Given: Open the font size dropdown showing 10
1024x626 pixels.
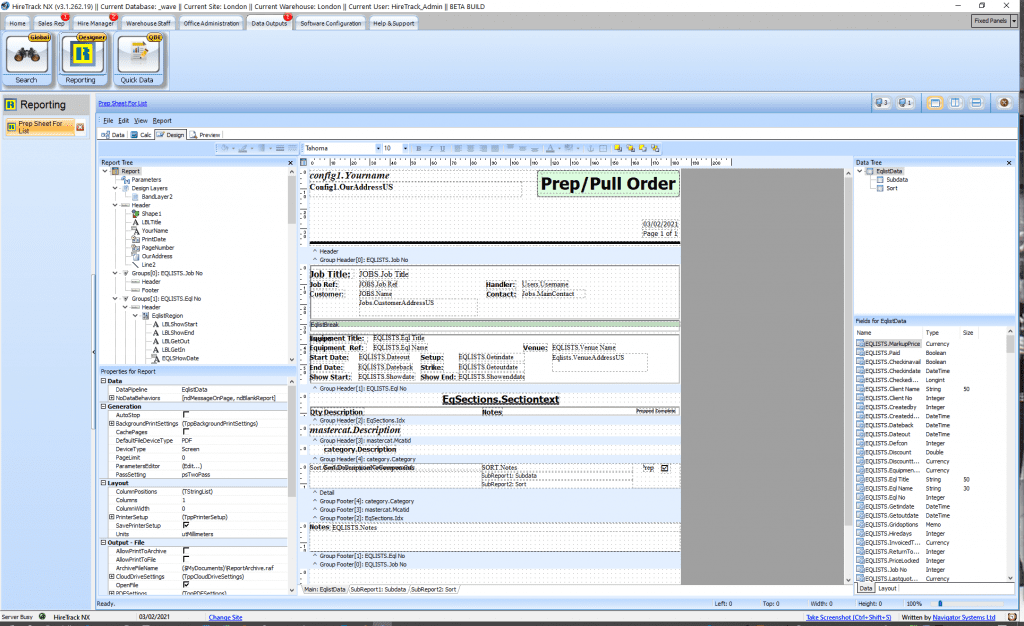Looking at the screenshot, I should point(405,148).
